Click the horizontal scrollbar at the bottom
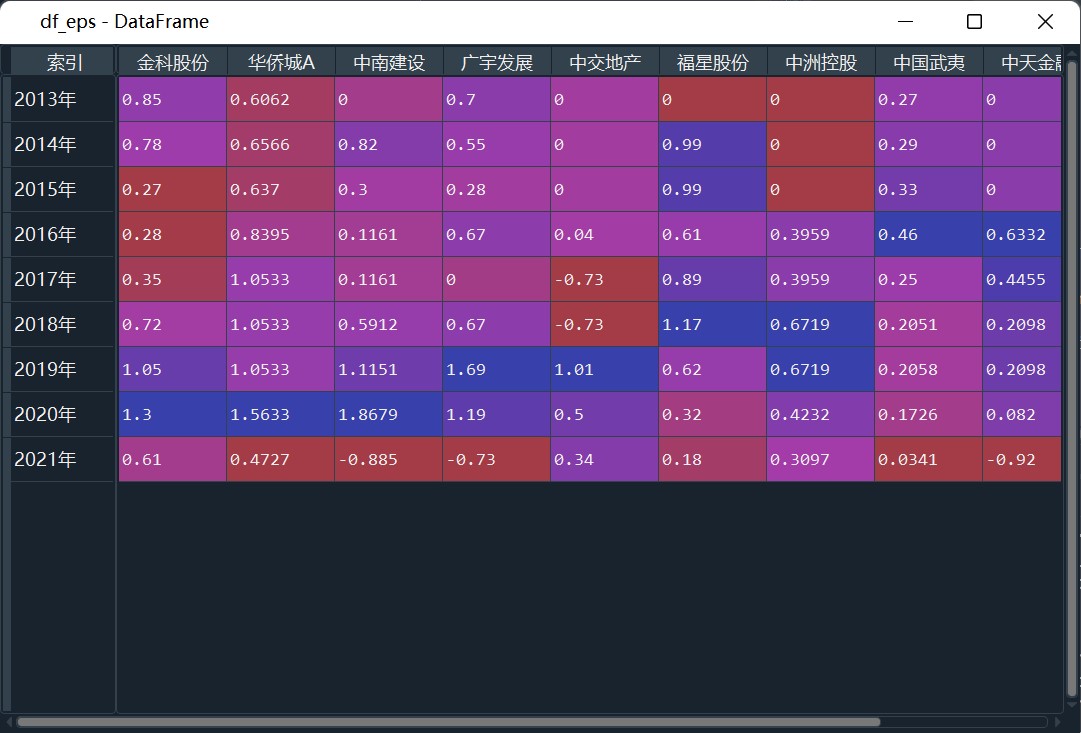1081x733 pixels. tap(448, 721)
